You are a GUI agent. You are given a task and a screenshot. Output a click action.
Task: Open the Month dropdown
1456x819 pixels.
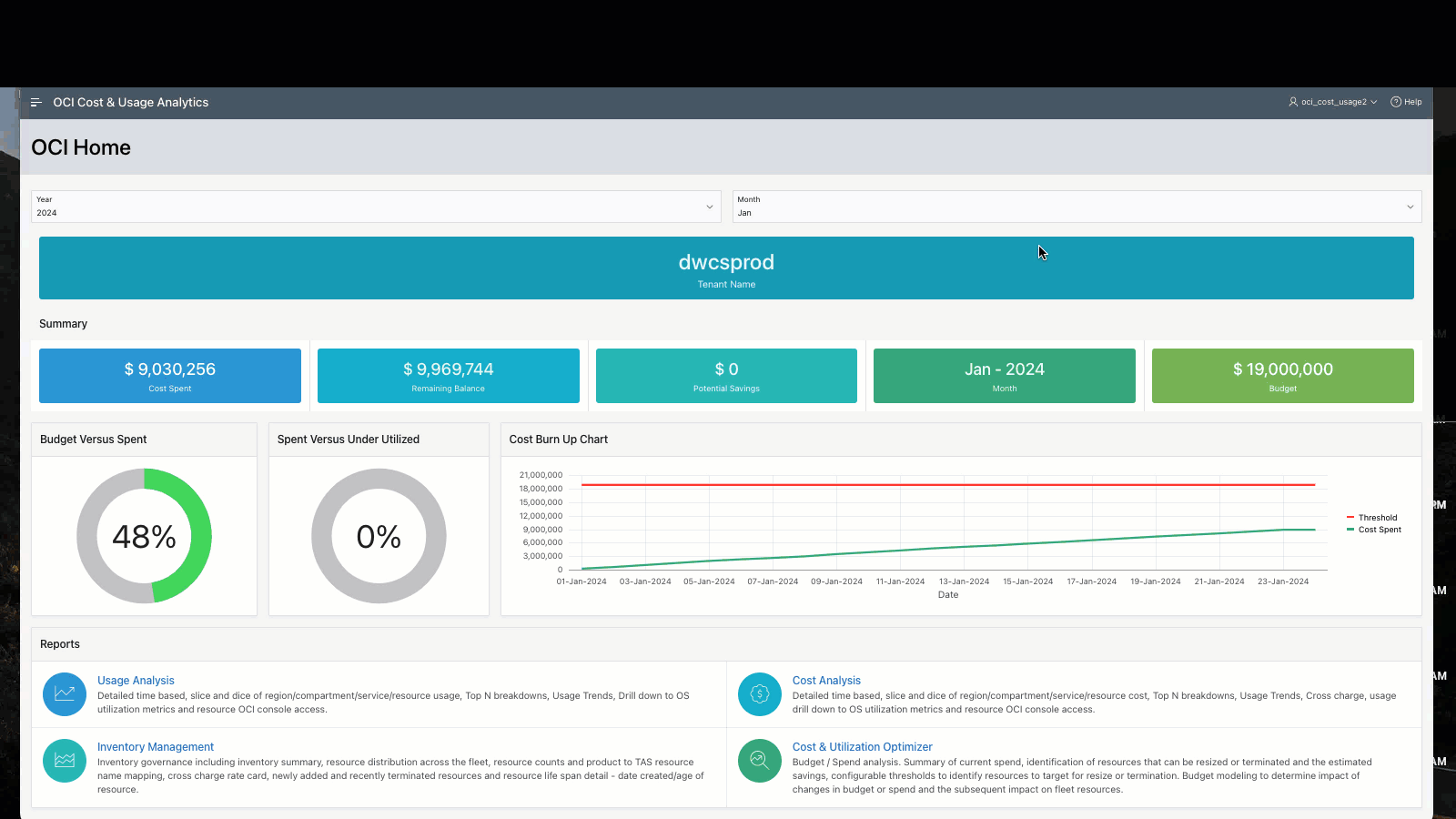(x=1407, y=207)
